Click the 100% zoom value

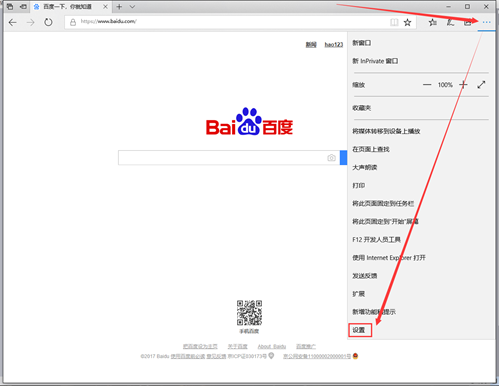(x=445, y=85)
